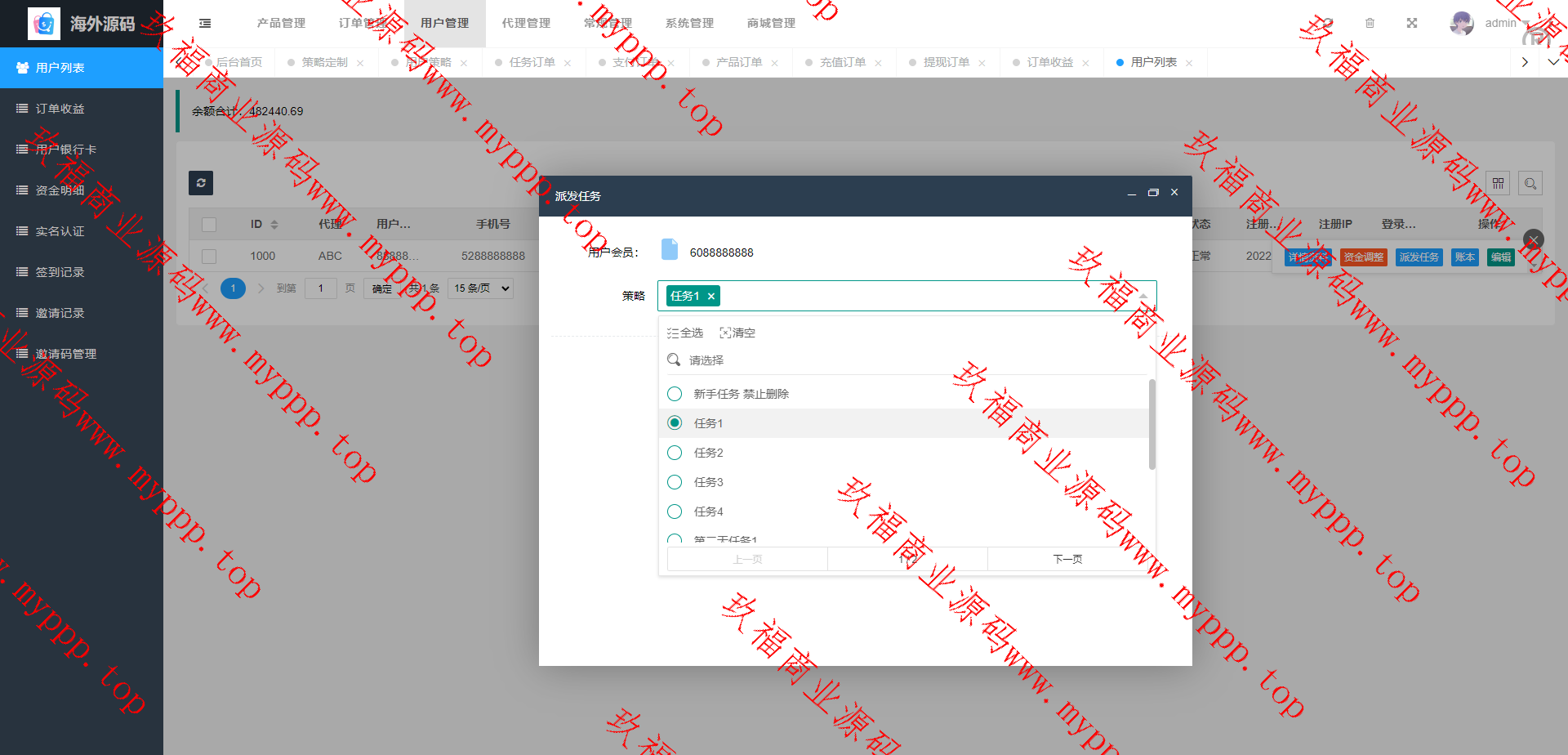Viewport: 1568px width, 755px height.
Task: Switch to the 充值订单 tab
Action: tap(842, 63)
